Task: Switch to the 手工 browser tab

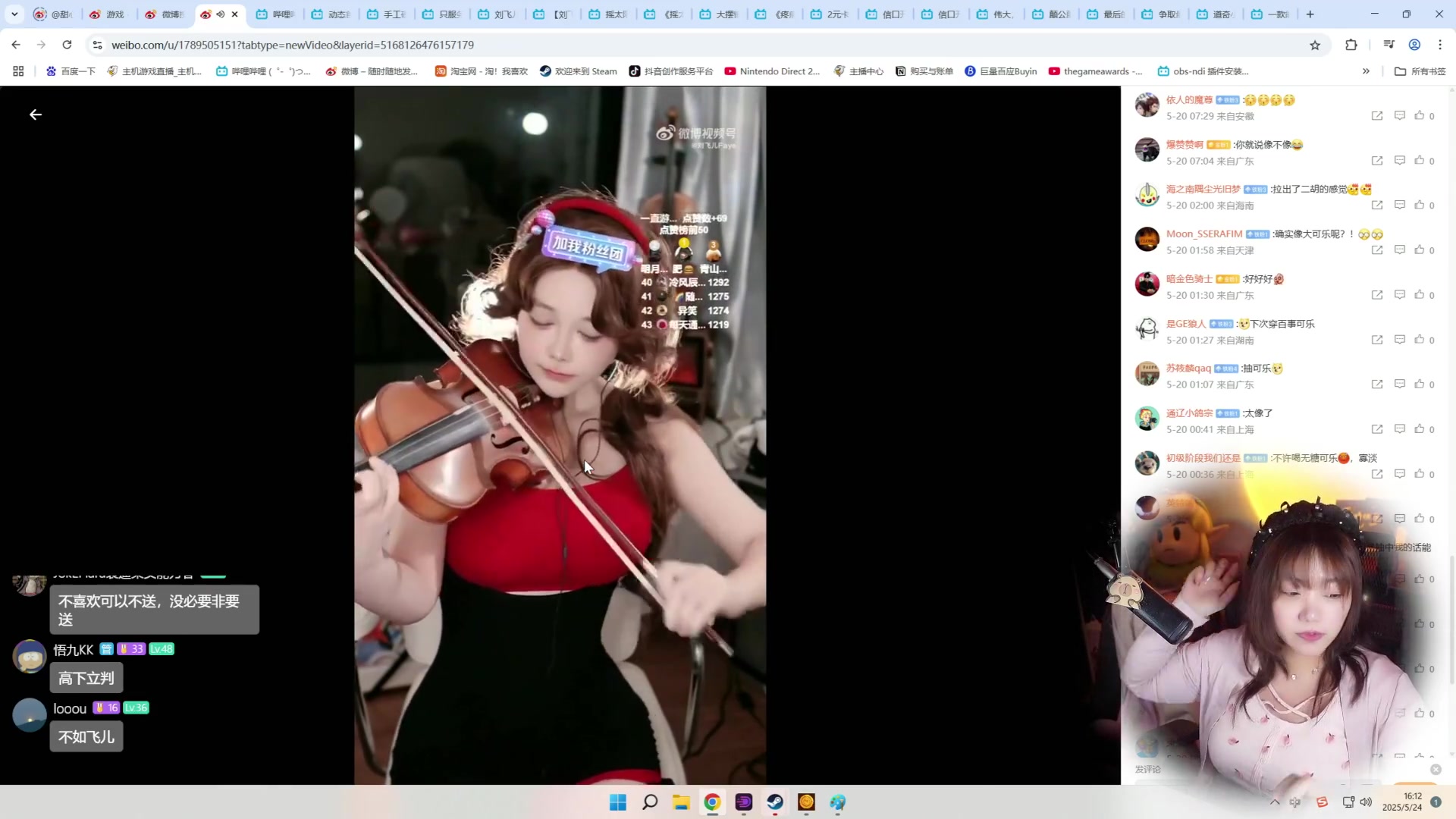Action: [x=387, y=14]
